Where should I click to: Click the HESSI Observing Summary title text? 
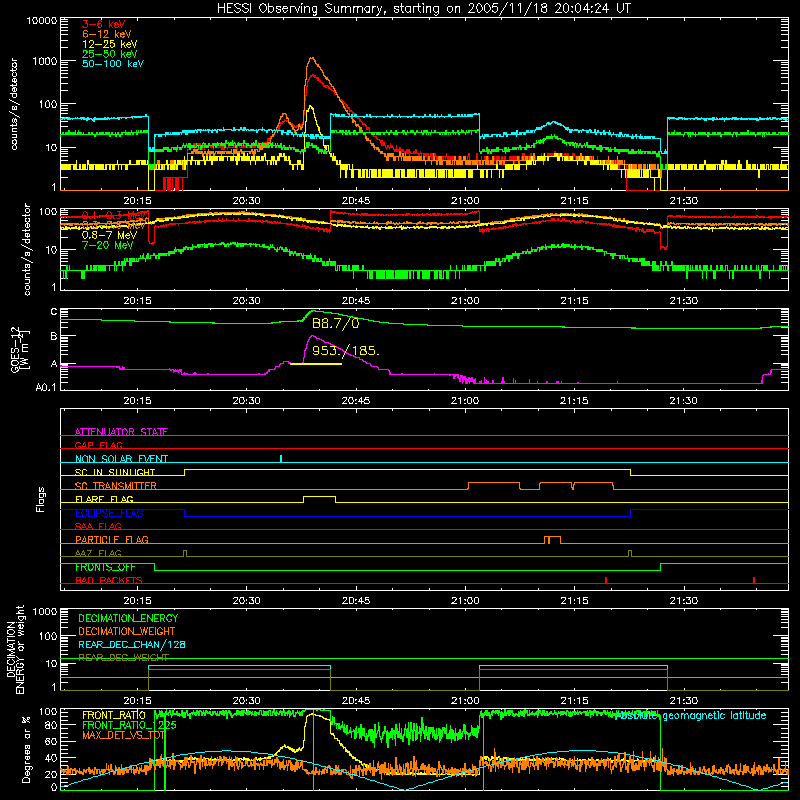(x=424, y=9)
